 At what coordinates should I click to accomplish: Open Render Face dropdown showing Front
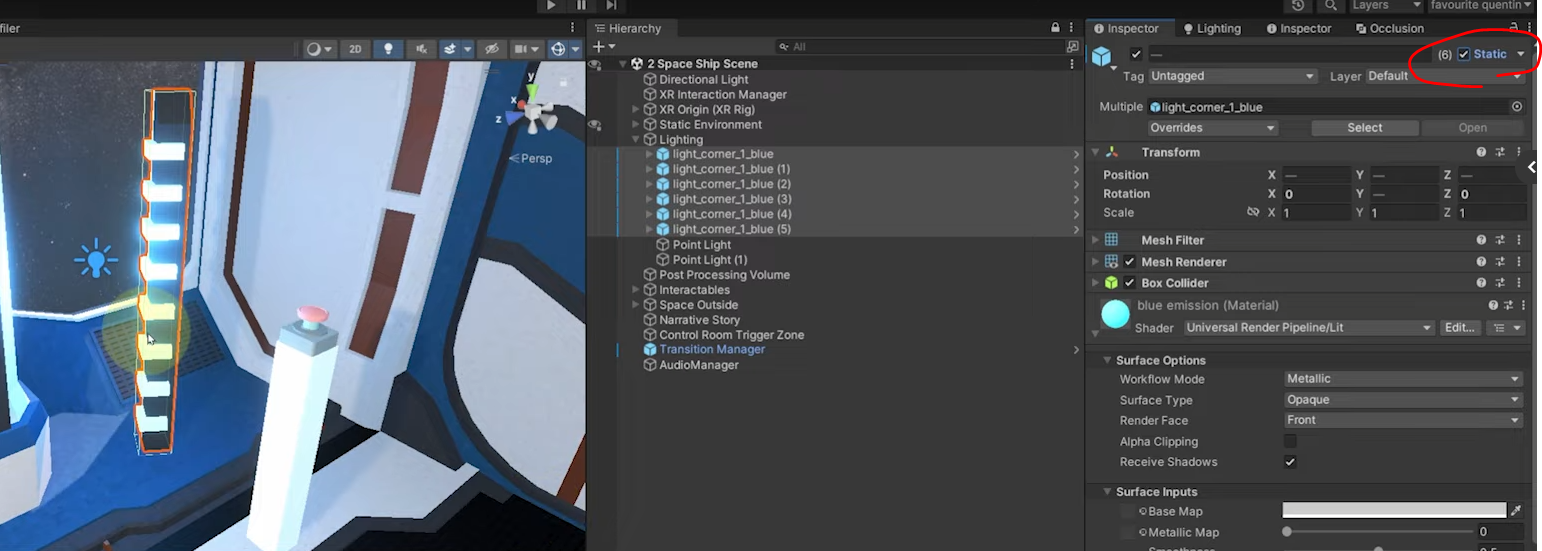(x=1403, y=420)
